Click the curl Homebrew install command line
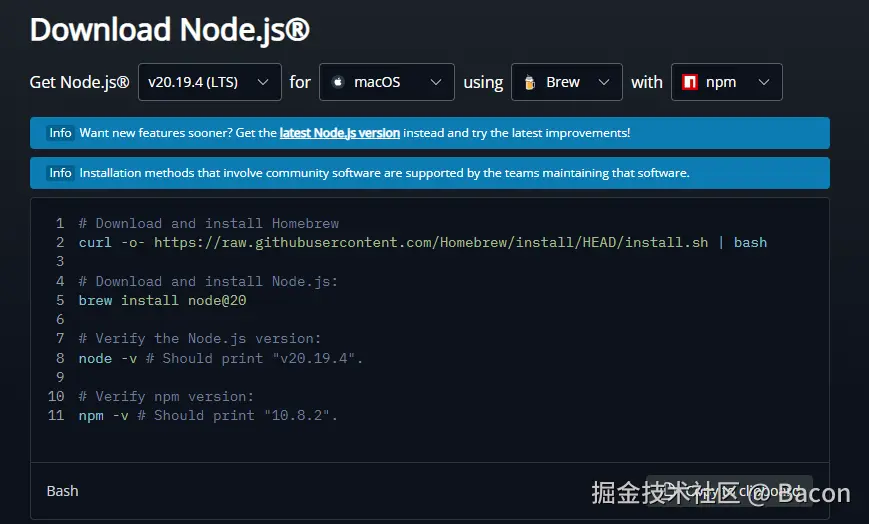This screenshot has width=869, height=524. coord(423,242)
